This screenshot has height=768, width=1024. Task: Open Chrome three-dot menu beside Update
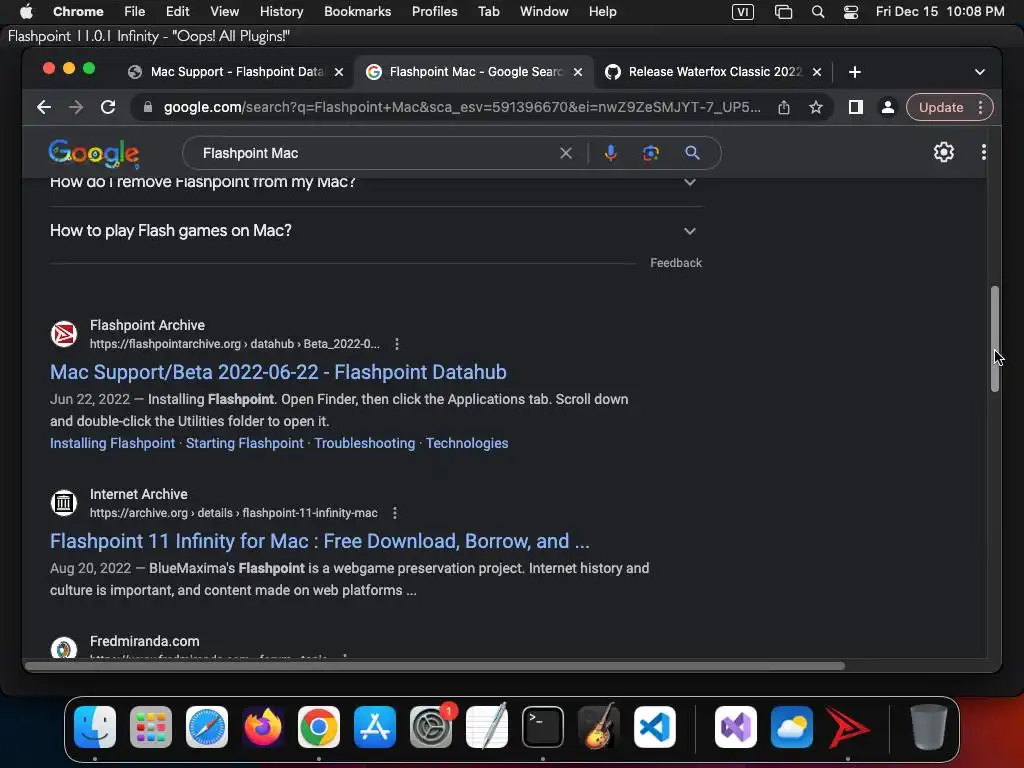(x=980, y=107)
